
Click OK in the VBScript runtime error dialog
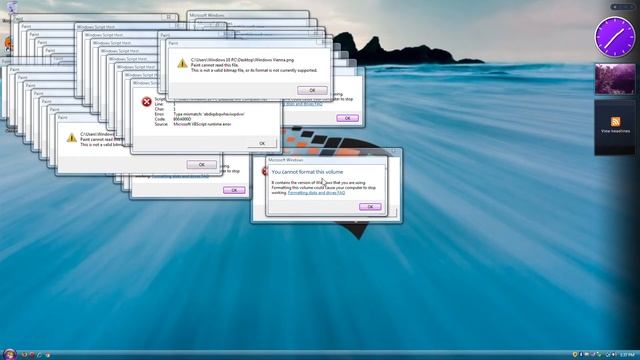pyautogui.click(x=262, y=143)
